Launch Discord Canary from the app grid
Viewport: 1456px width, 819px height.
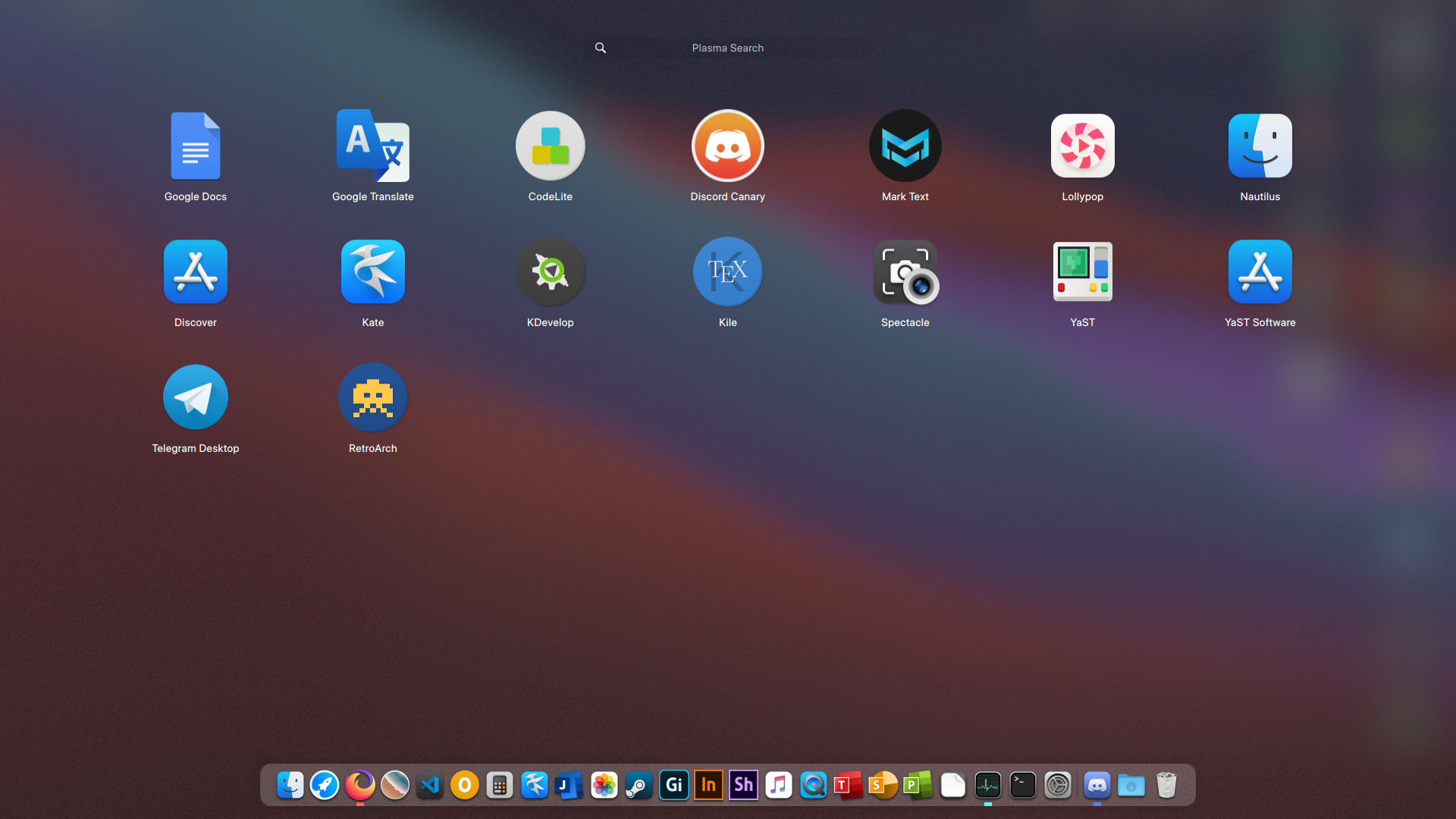[728, 146]
